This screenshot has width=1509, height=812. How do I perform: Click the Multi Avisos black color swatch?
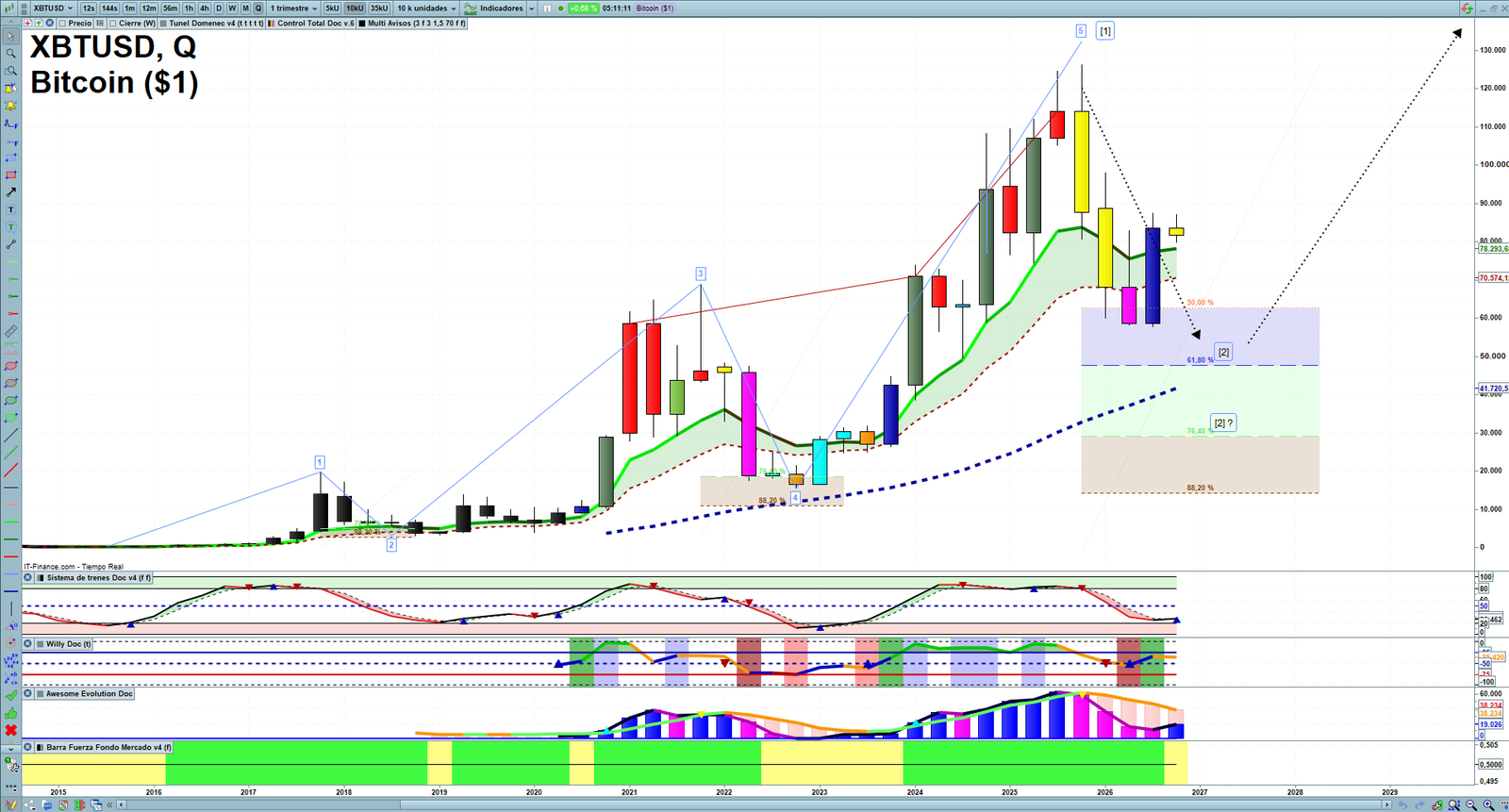362,24
